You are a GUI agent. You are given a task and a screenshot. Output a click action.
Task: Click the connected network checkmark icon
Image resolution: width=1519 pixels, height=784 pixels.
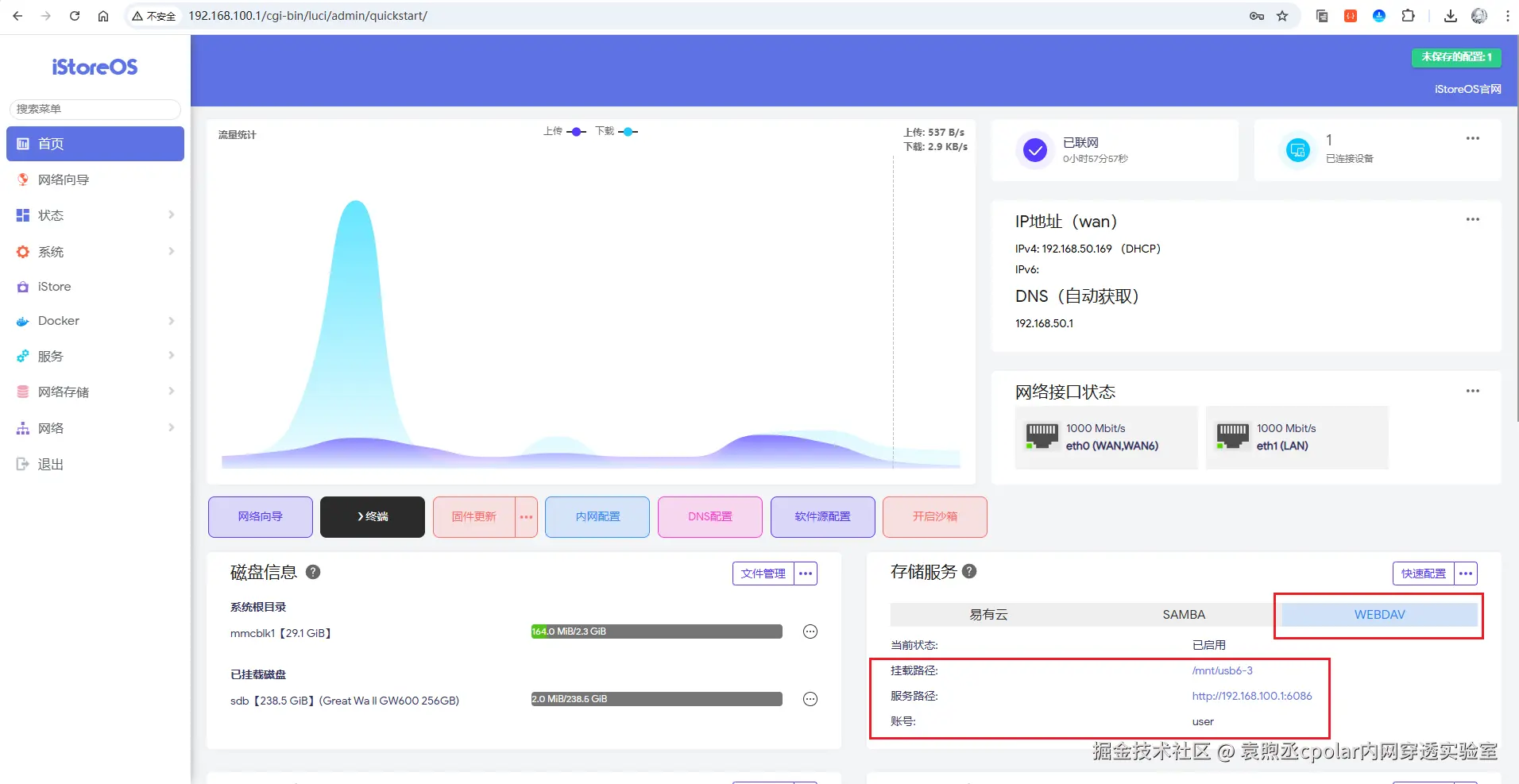pyautogui.click(x=1034, y=150)
